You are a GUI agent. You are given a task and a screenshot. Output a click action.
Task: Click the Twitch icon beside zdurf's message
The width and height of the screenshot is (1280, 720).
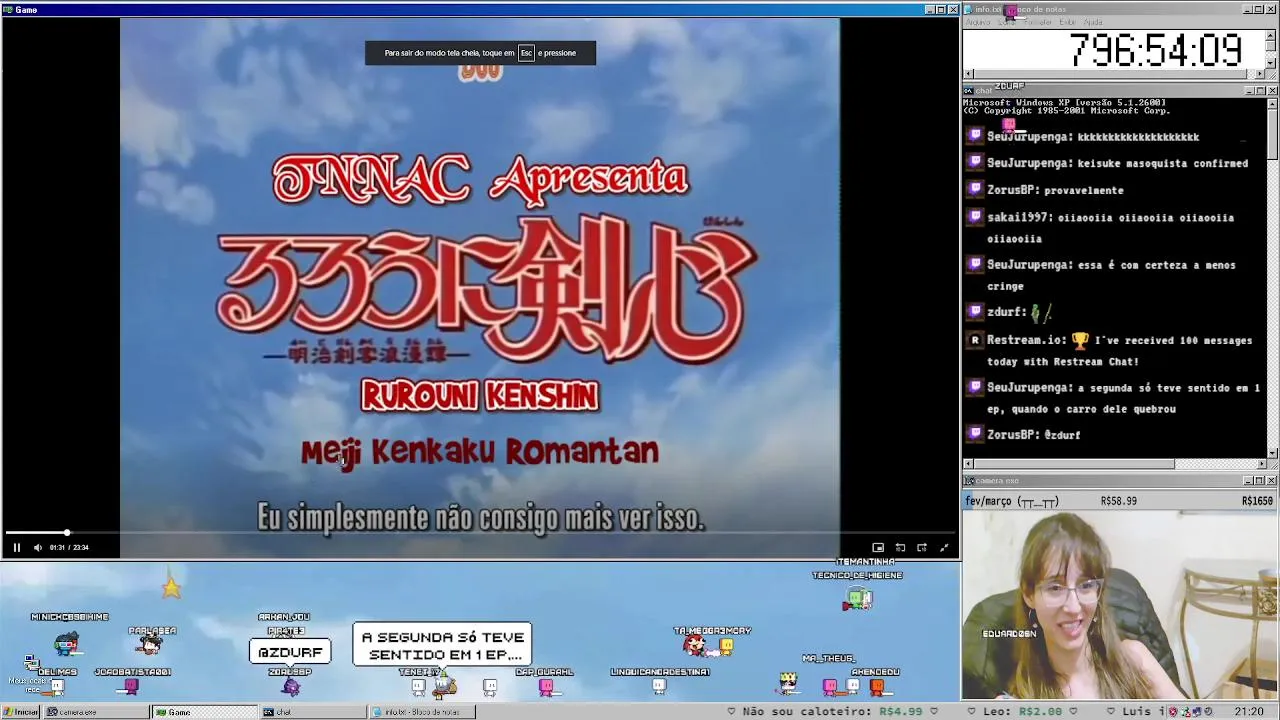coord(975,312)
